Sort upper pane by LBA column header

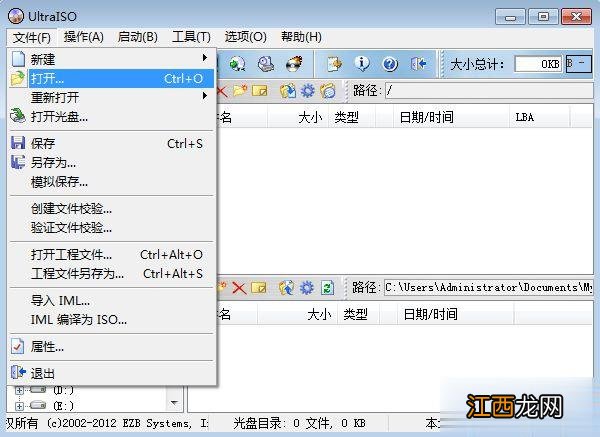(540, 117)
